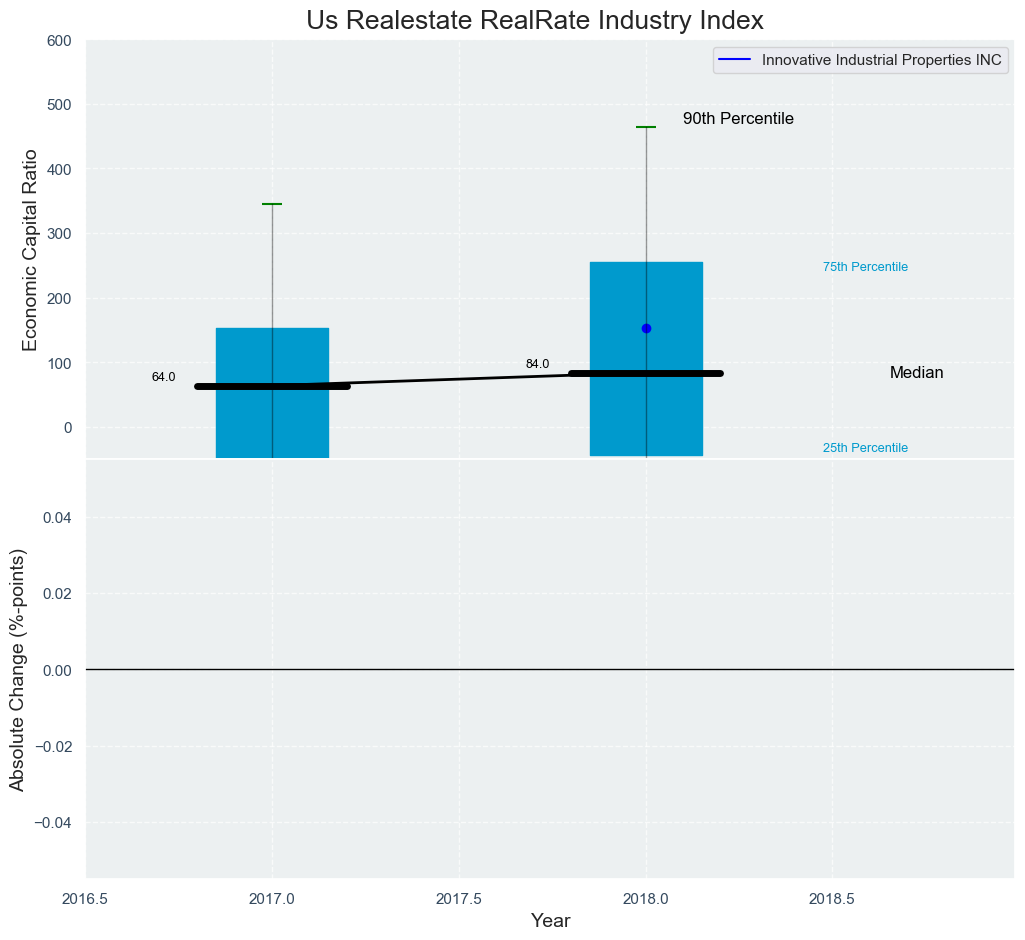
Task: Click the green 90th percentile cap for 2017
Action: point(272,204)
